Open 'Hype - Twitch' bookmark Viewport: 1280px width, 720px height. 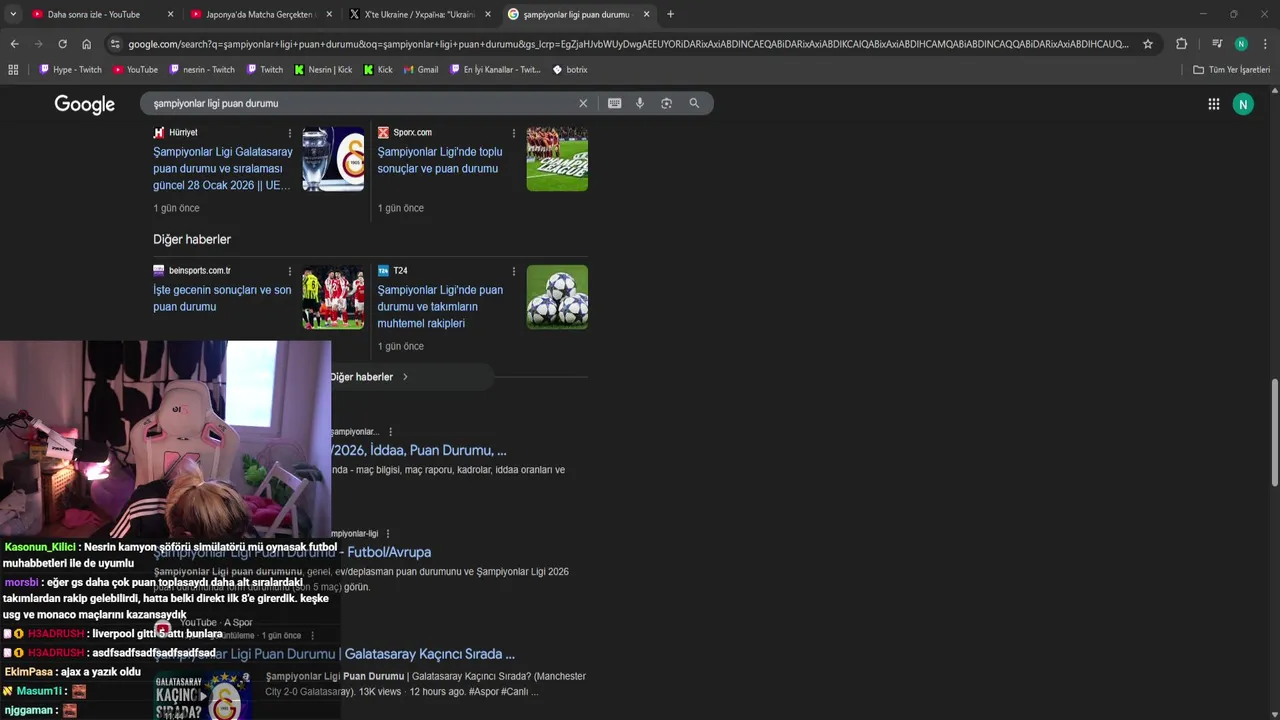tap(70, 70)
